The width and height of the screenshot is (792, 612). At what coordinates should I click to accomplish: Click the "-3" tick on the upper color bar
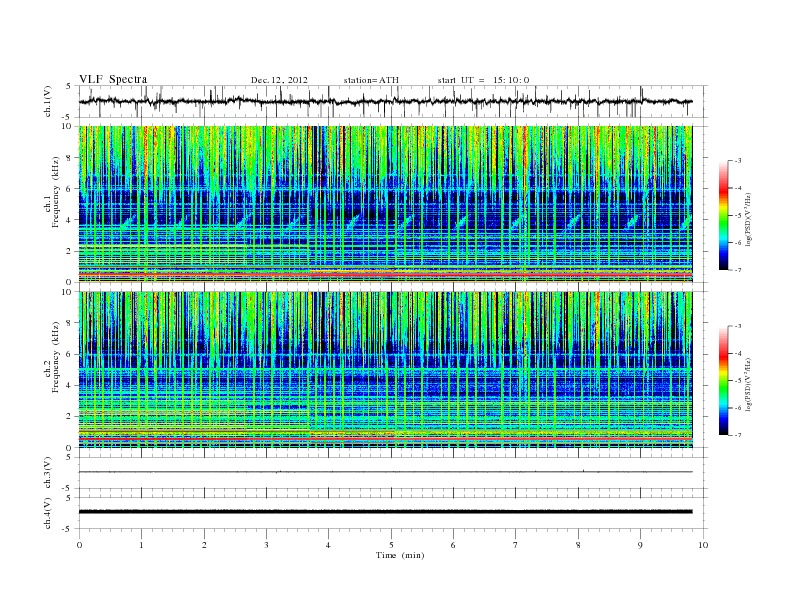click(x=737, y=161)
